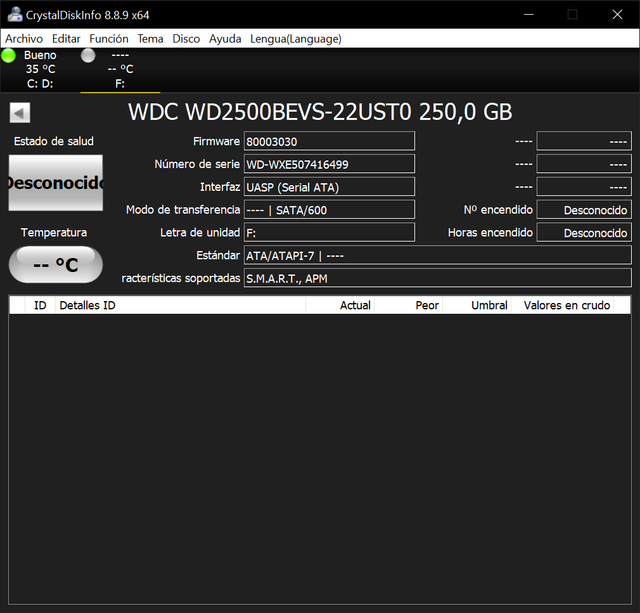Click the Modo de transferencia label

pyautogui.click(x=183, y=210)
